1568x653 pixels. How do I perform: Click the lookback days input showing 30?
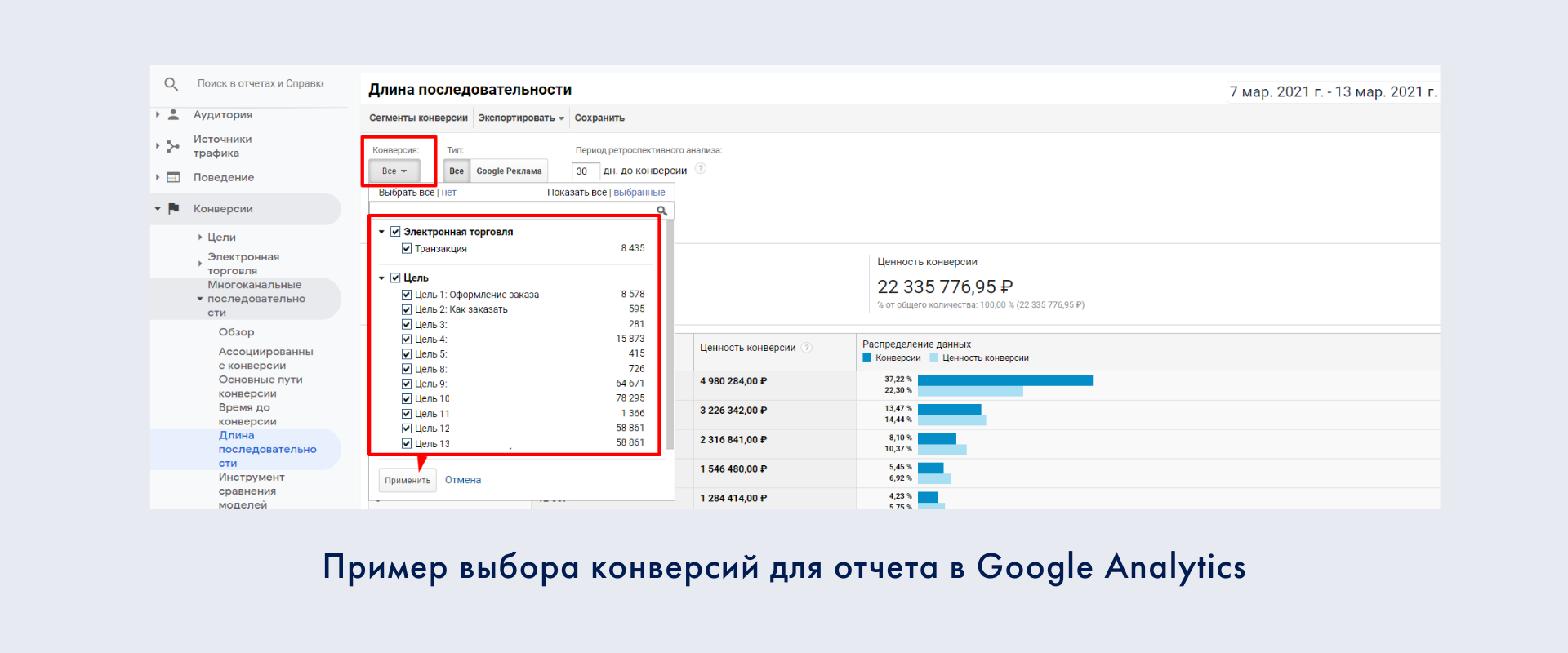click(x=586, y=171)
